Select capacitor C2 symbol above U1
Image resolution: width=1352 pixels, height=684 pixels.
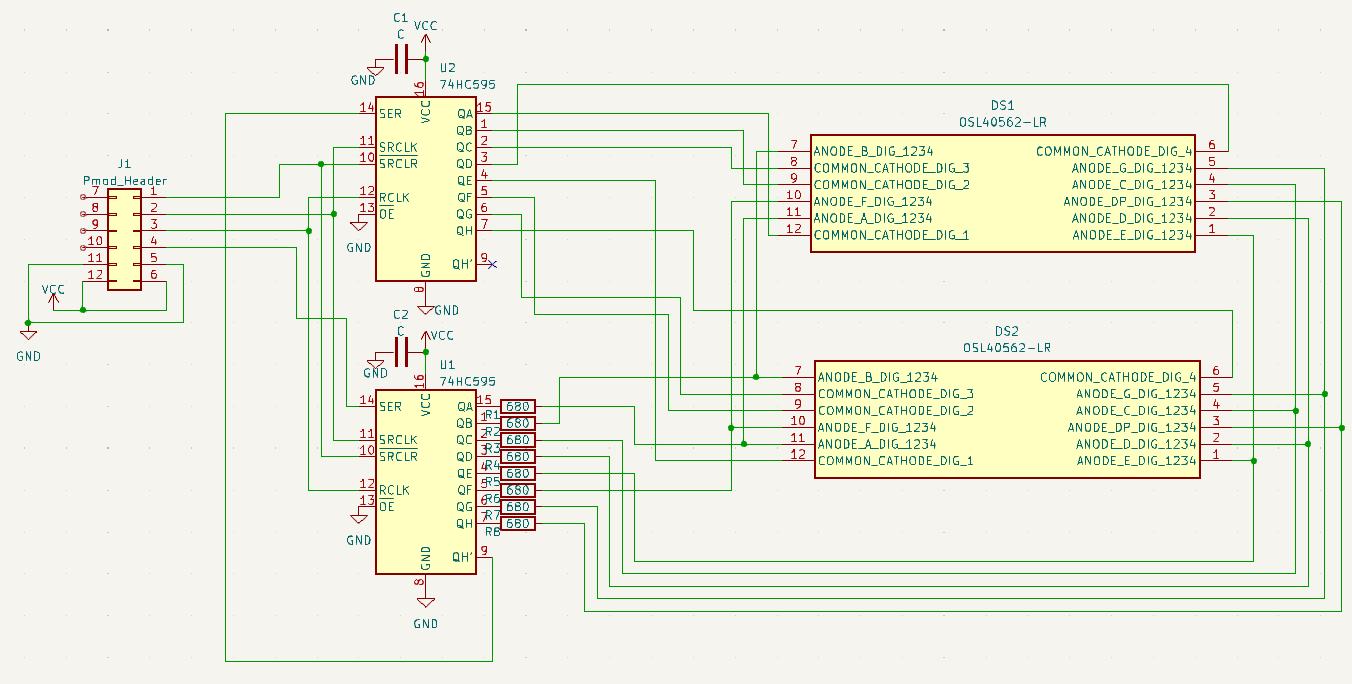(x=403, y=352)
